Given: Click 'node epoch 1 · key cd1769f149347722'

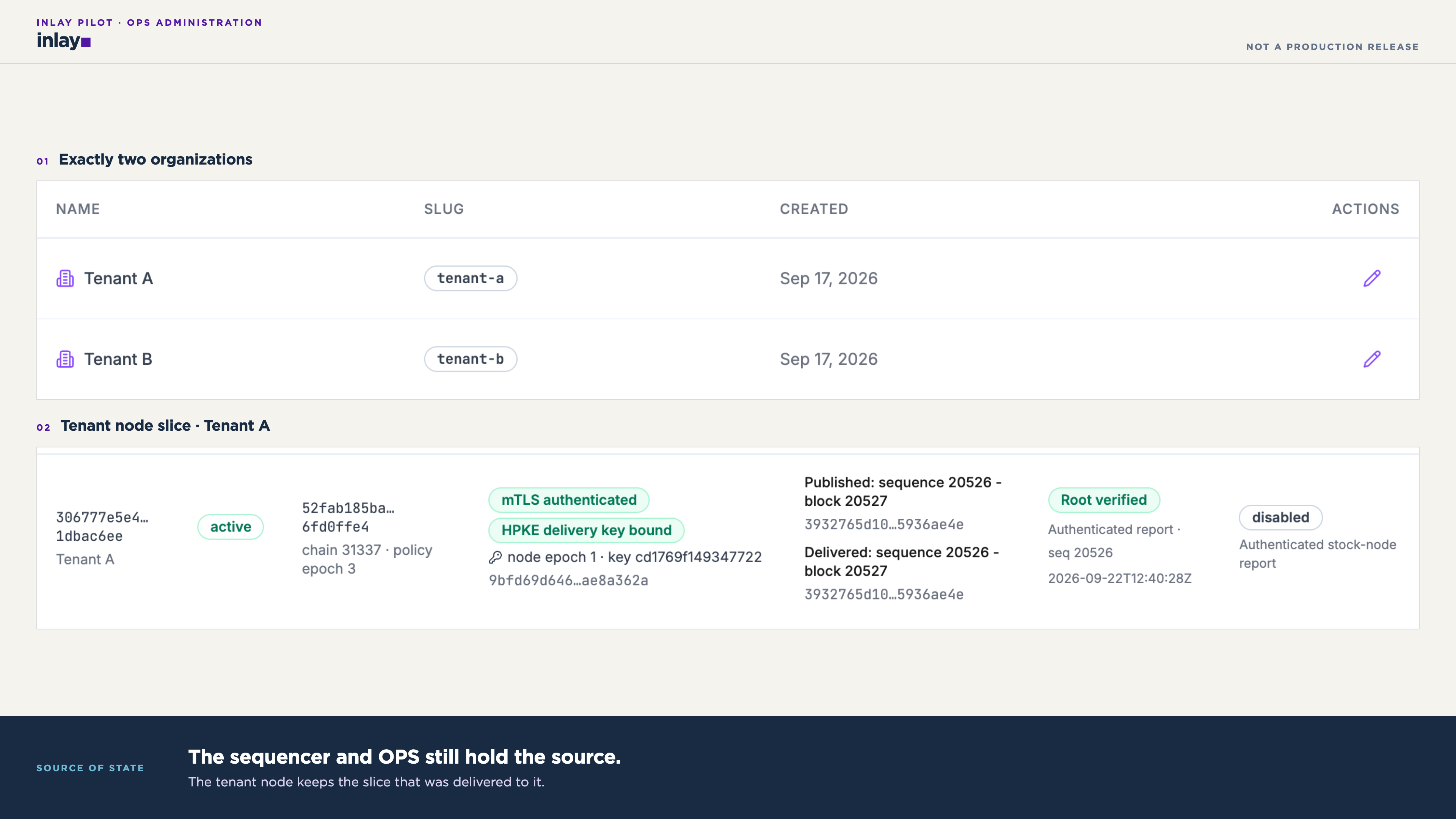Looking at the screenshot, I should pos(634,557).
